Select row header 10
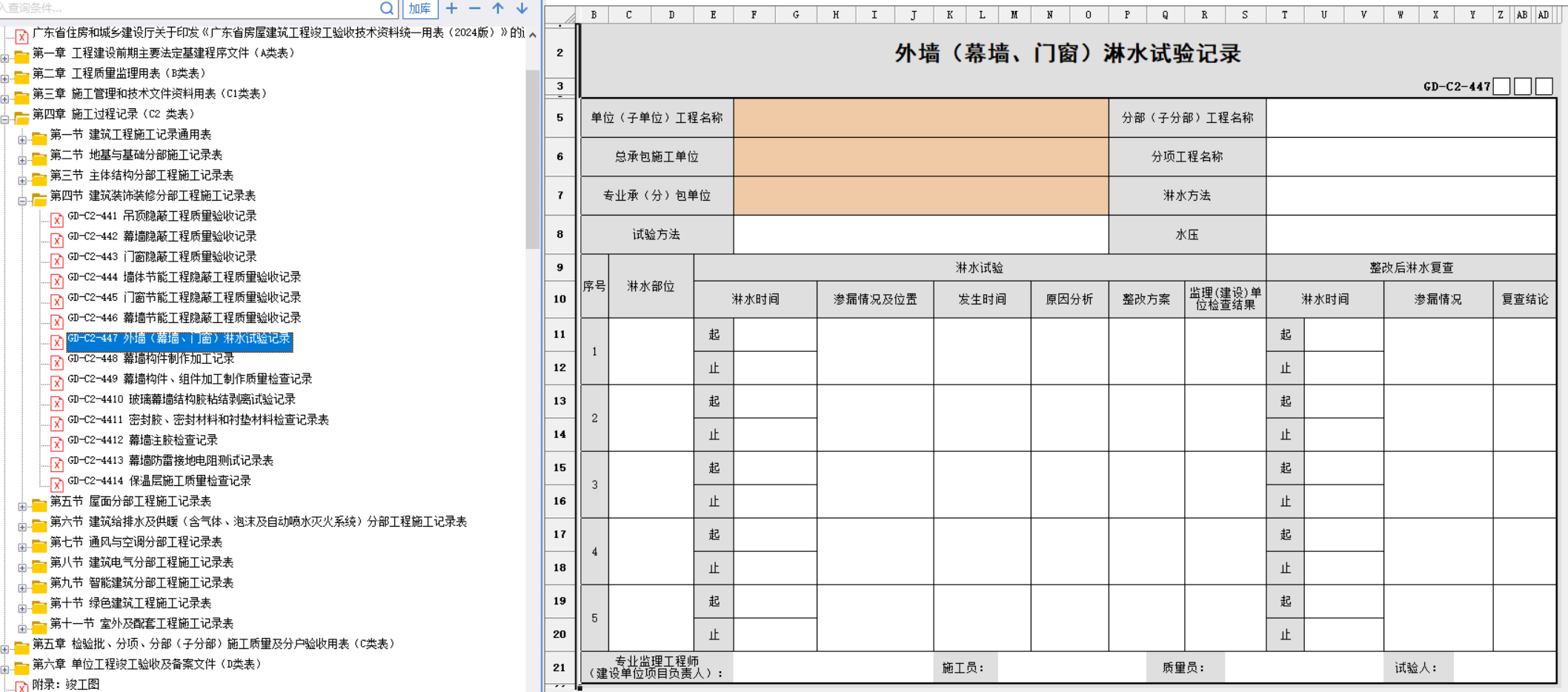 pos(560,299)
